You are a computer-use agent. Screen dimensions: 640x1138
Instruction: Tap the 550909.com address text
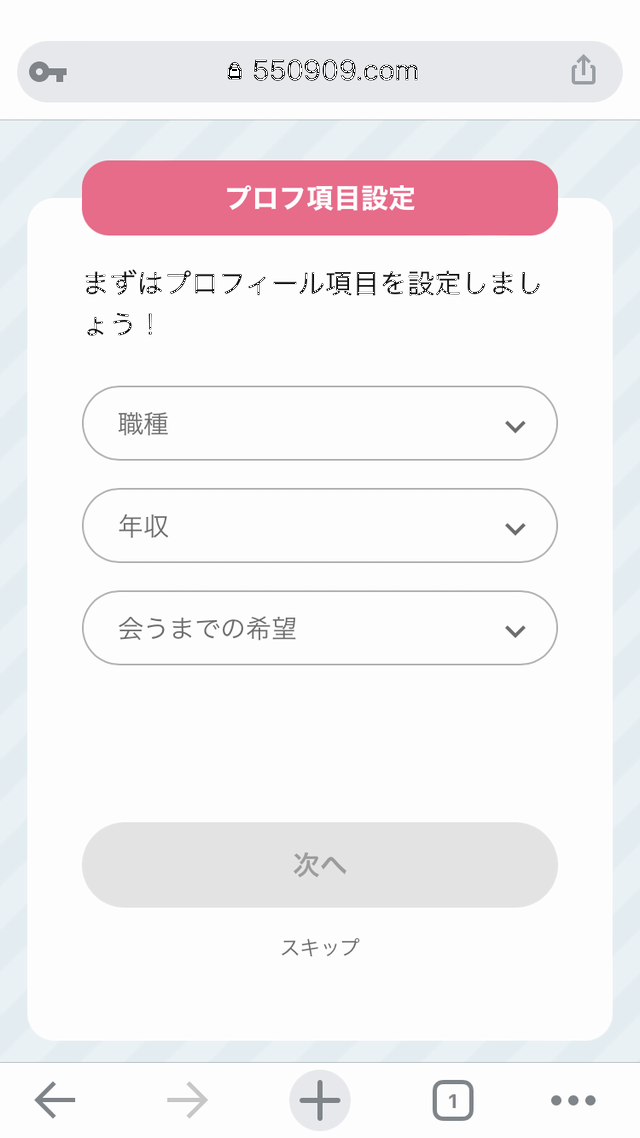point(335,71)
